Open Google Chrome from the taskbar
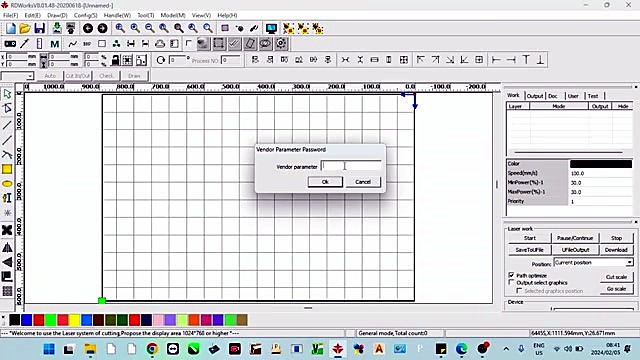The height and width of the screenshot is (360, 640). pos(152,349)
